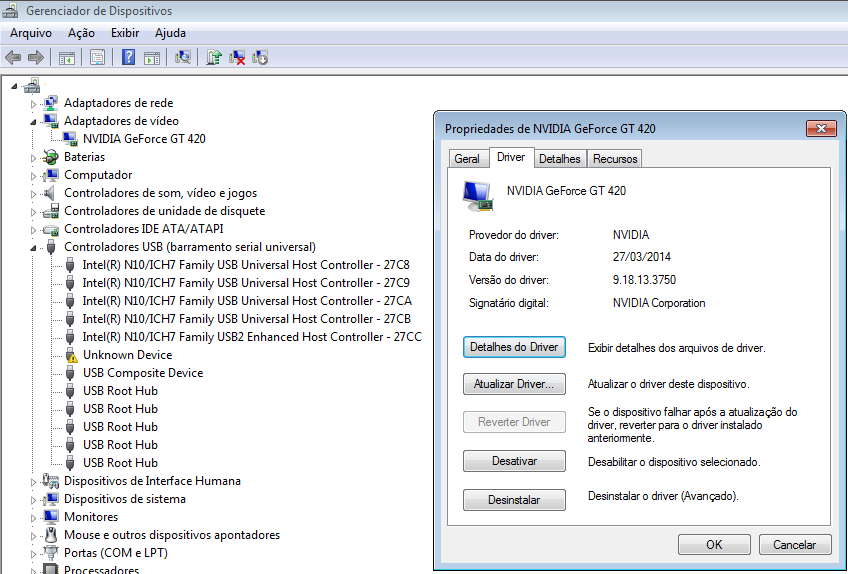This screenshot has width=848, height=574.
Task: Click the NVIDIA icon in properties dialog
Action: 478,196
